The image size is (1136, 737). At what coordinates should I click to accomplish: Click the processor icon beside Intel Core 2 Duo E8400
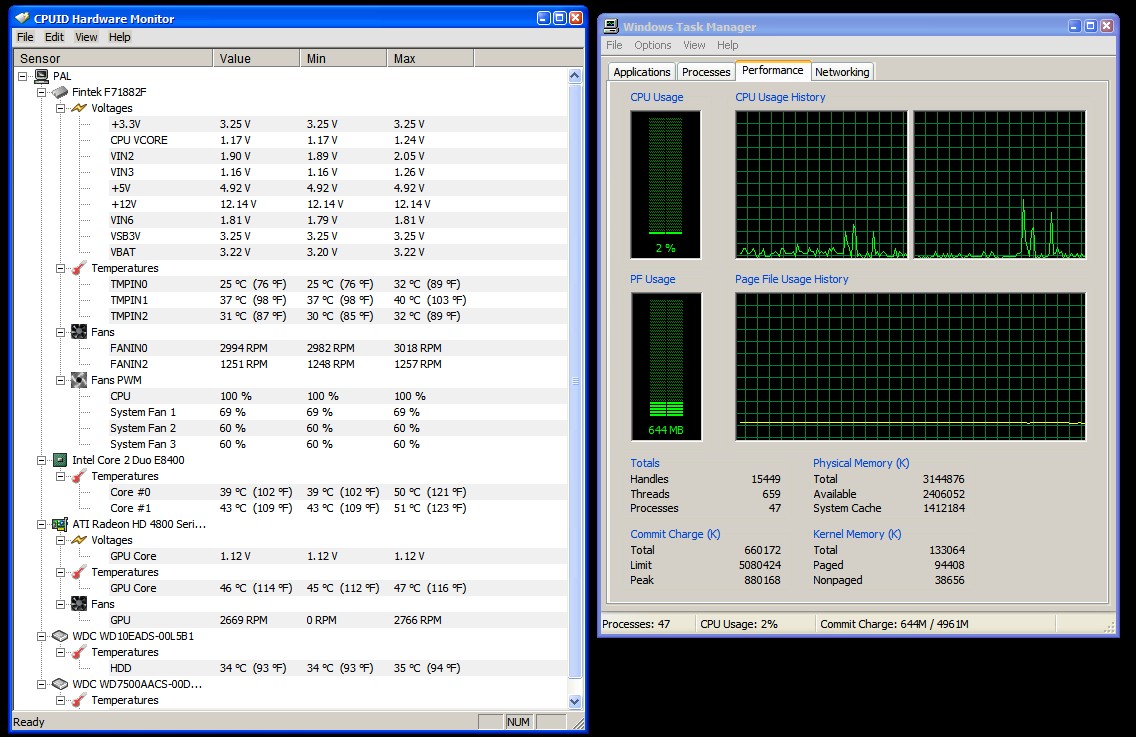(x=60, y=460)
